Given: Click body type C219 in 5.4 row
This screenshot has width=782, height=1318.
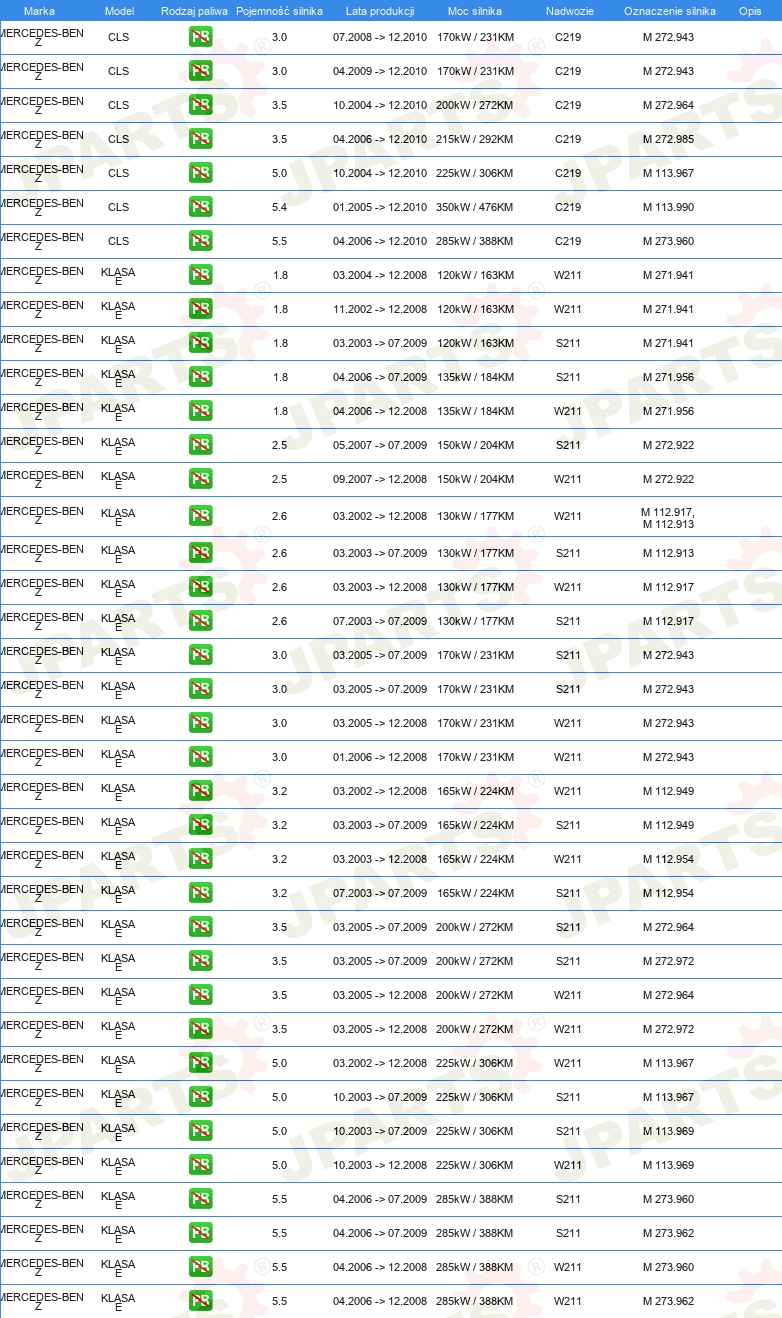Looking at the screenshot, I should click(568, 207).
